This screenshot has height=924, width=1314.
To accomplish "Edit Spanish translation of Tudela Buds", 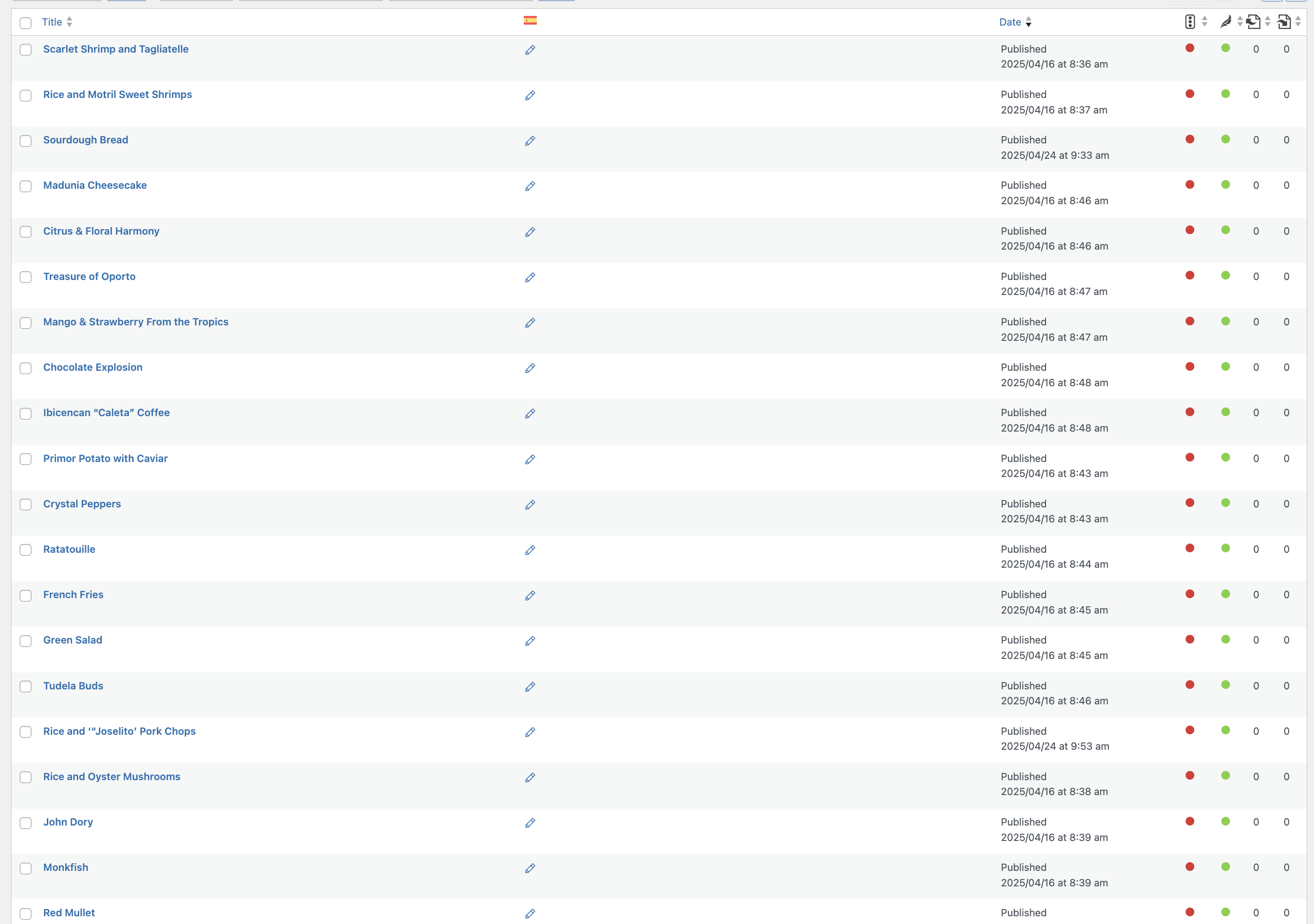I will (530, 687).
